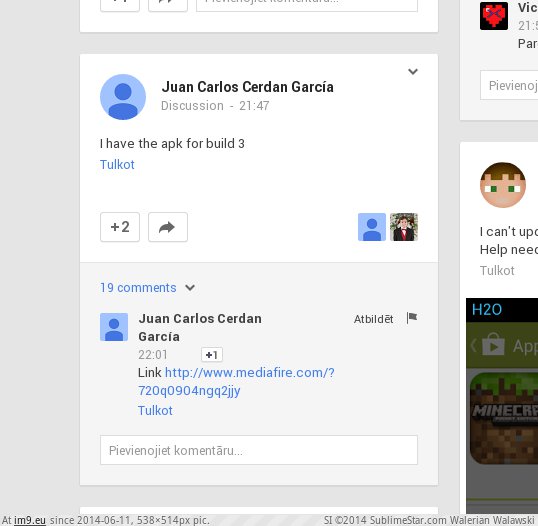
Task: Click the tuxedo photo avatar thumbnail
Action: point(404,227)
